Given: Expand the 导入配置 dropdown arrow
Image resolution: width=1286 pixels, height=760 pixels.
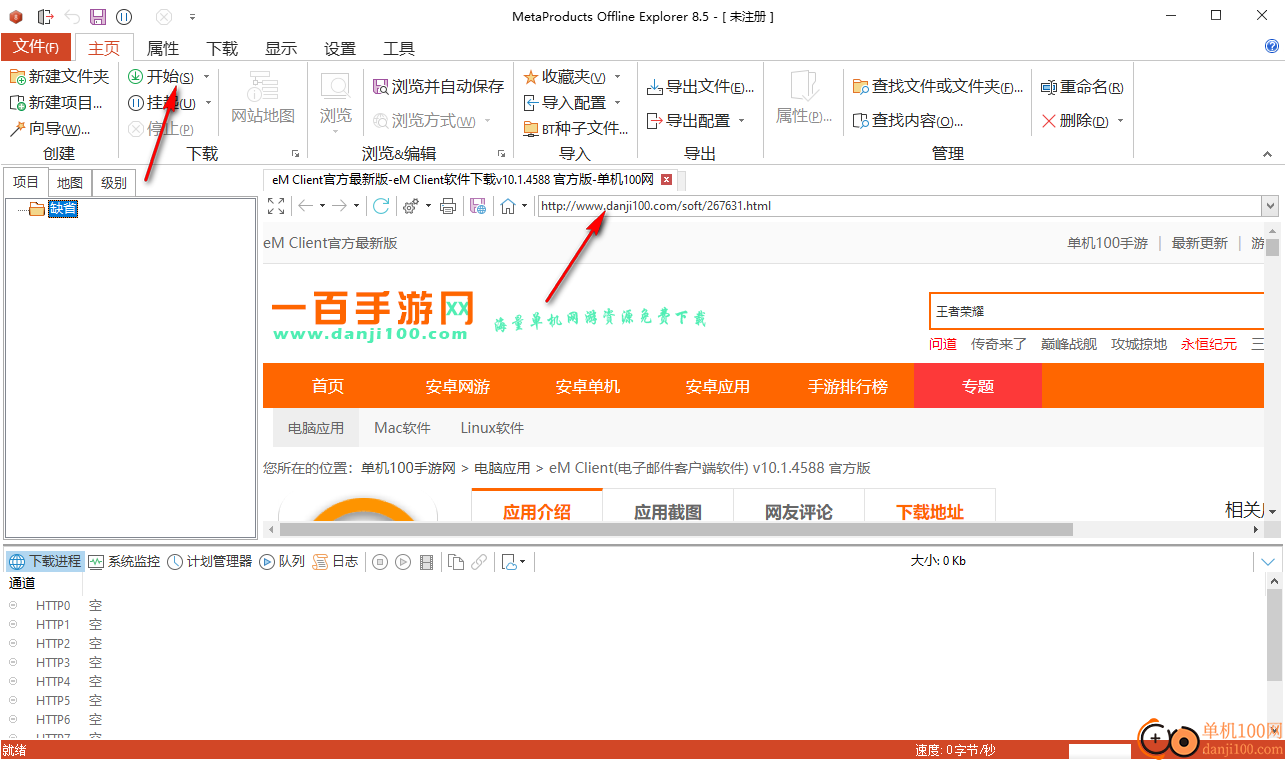Looking at the screenshot, I should pos(617,103).
